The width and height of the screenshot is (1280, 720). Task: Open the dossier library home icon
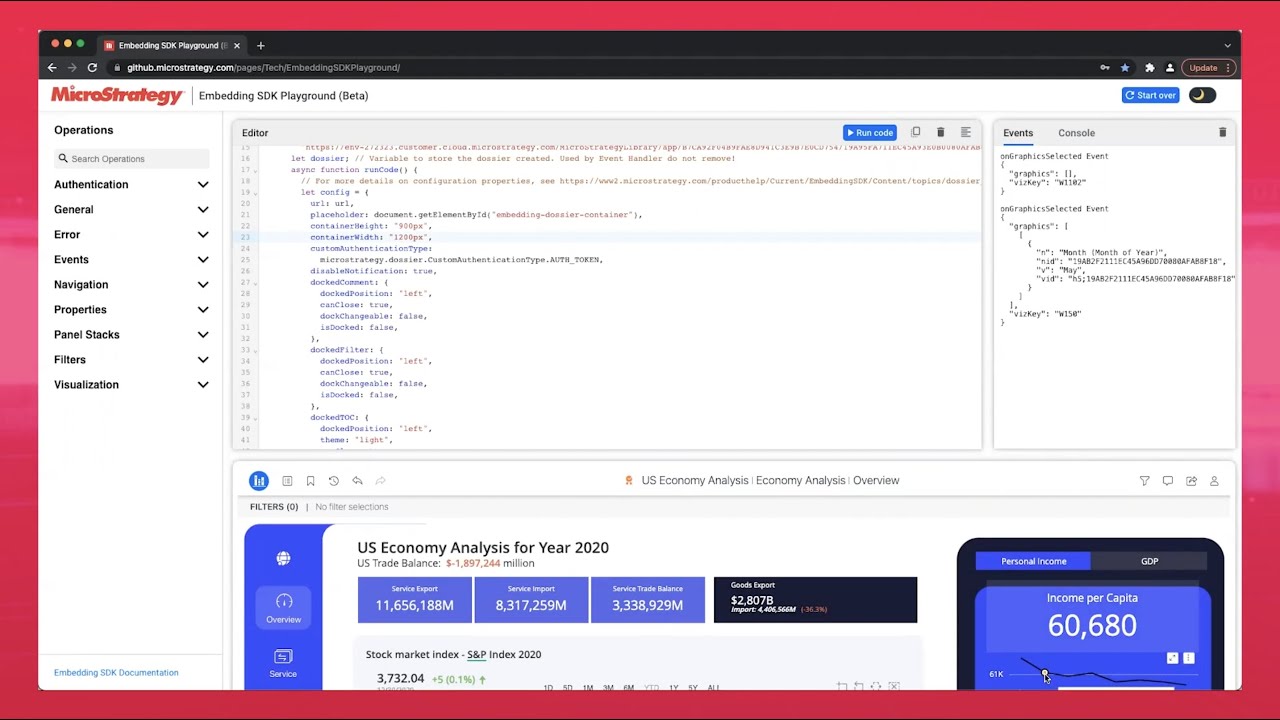[259, 481]
